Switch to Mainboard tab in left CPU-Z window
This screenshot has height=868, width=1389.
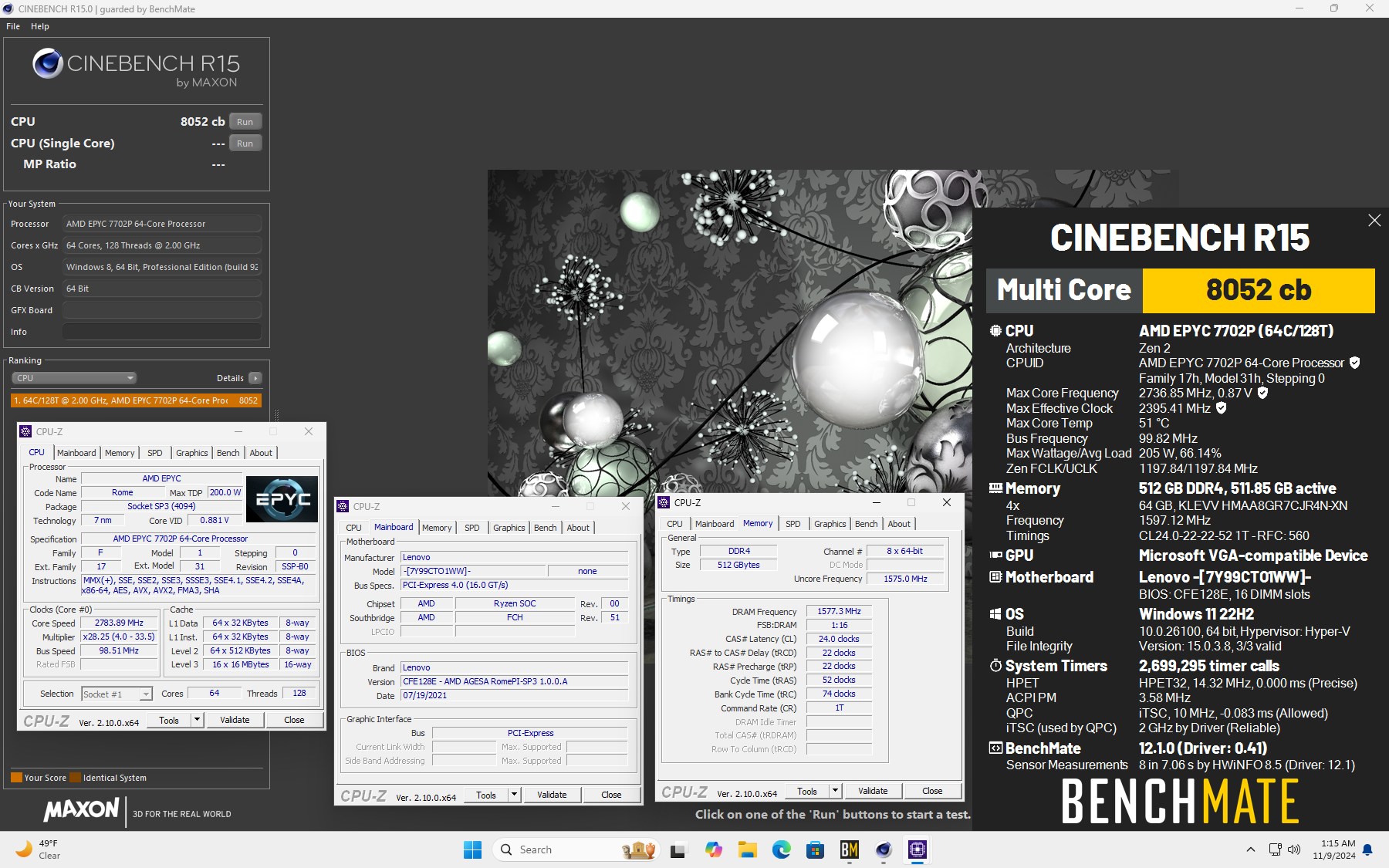coord(76,453)
